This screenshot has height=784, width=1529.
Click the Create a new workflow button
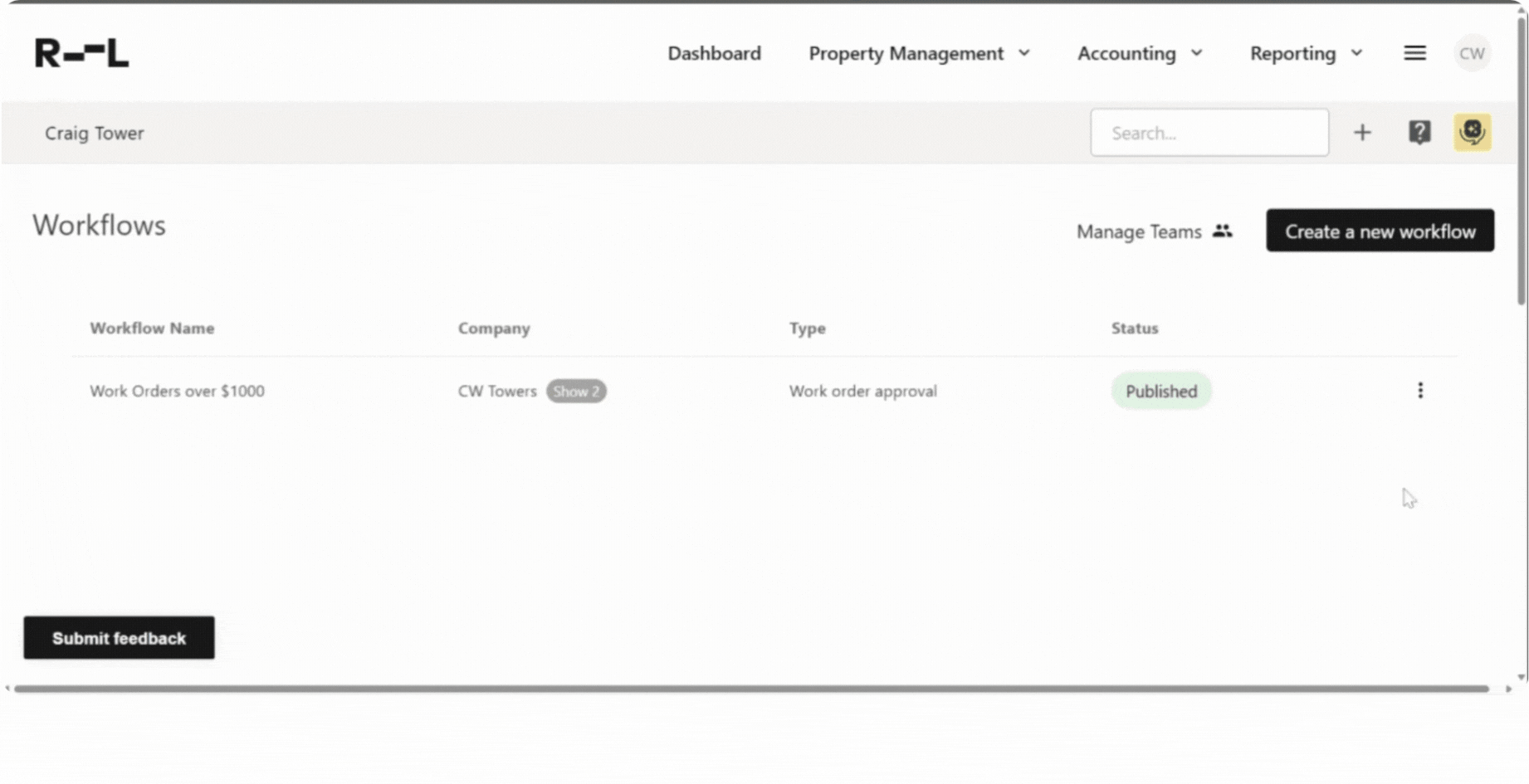pos(1380,231)
